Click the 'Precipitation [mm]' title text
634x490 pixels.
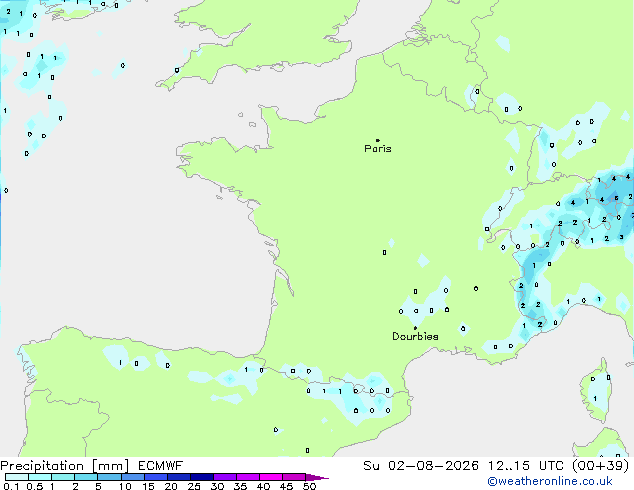(x=65, y=466)
